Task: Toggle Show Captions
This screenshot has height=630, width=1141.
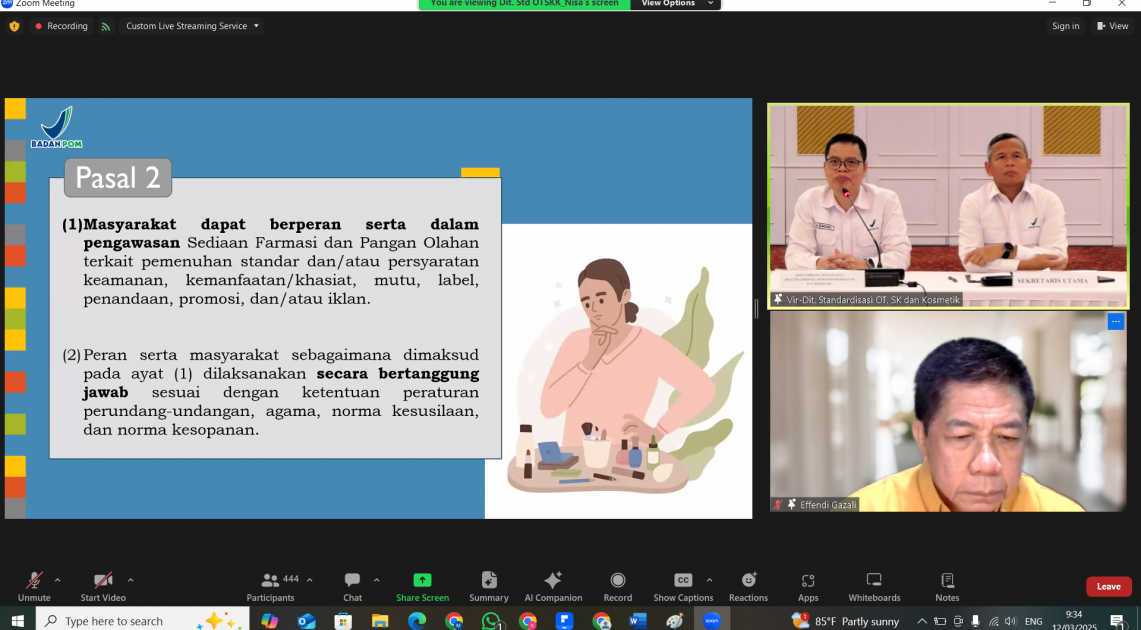Action: [x=683, y=586]
